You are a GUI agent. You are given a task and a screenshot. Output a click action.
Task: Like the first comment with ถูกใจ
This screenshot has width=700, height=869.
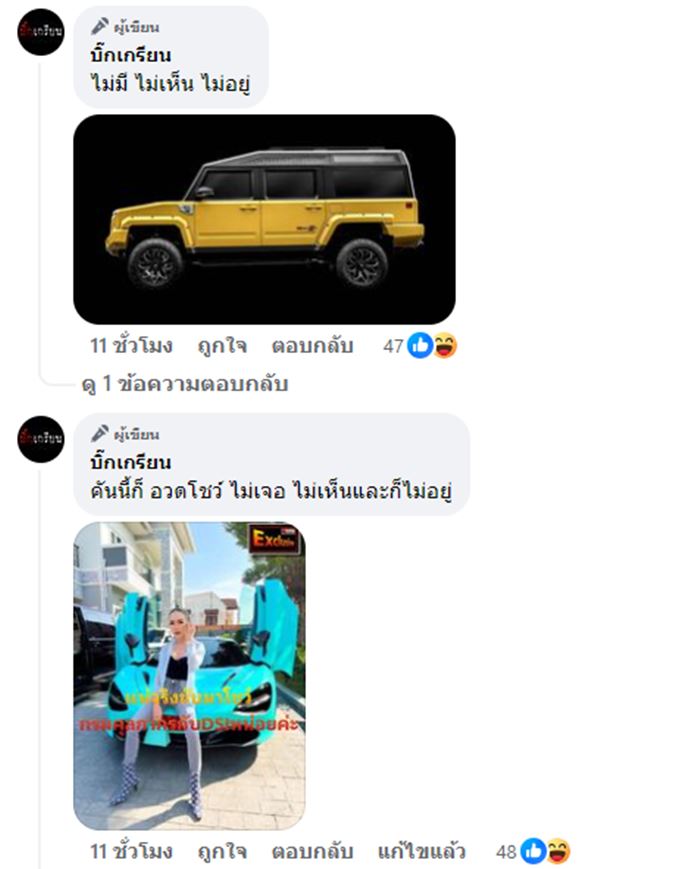coord(222,346)
